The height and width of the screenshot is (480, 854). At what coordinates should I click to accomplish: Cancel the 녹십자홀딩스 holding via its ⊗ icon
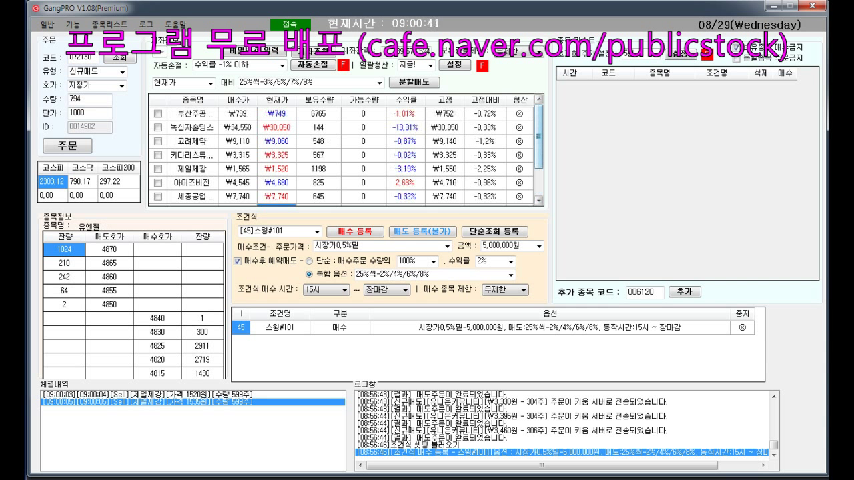pyautogui.click(x=519, y=127)
